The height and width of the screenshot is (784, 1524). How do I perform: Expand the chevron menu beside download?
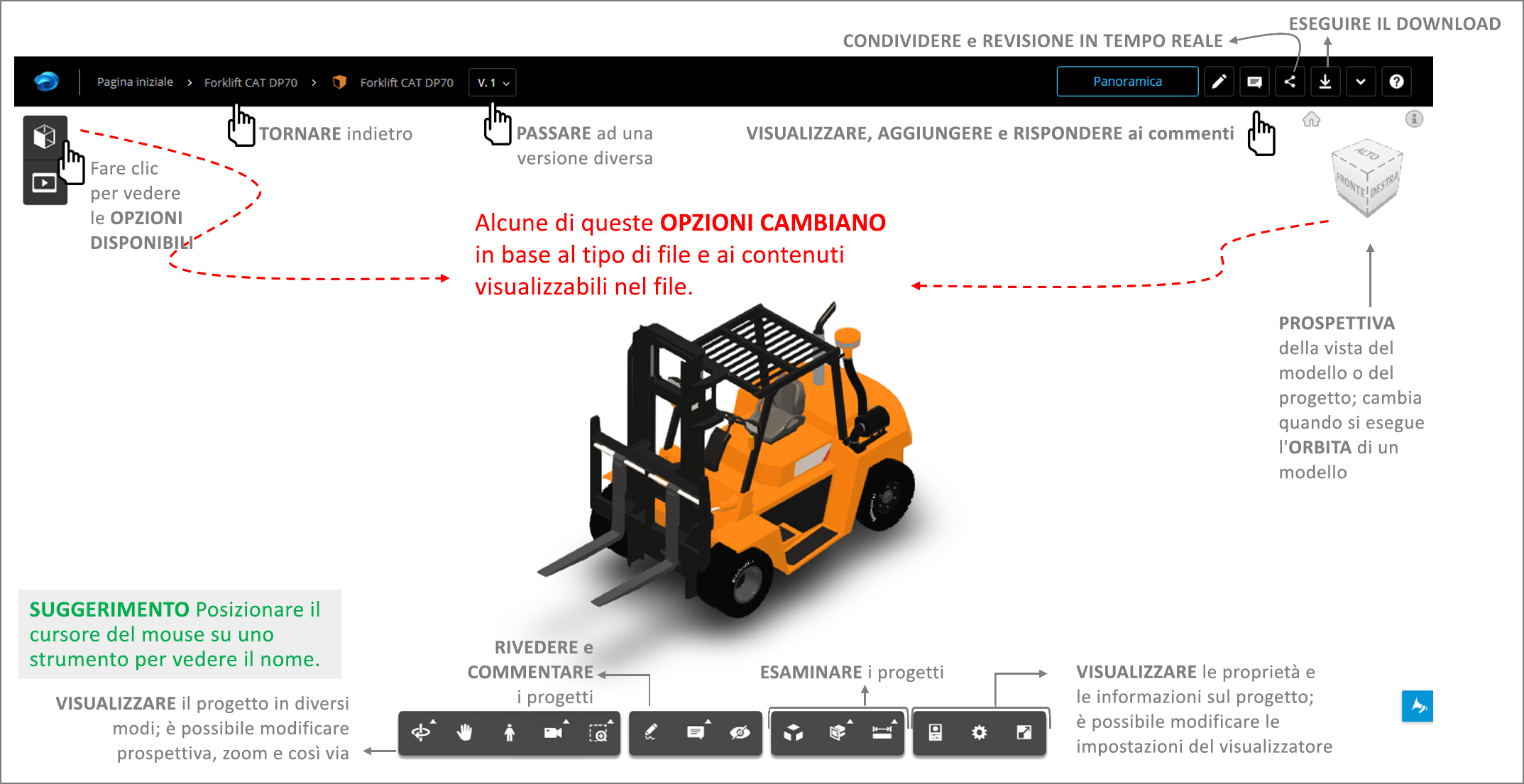1360,82
